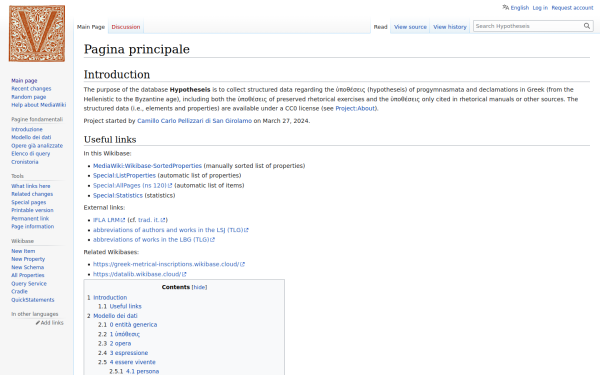Create a New Schema
The height and width of the screenshot is (375, 600).
point(28,267)
